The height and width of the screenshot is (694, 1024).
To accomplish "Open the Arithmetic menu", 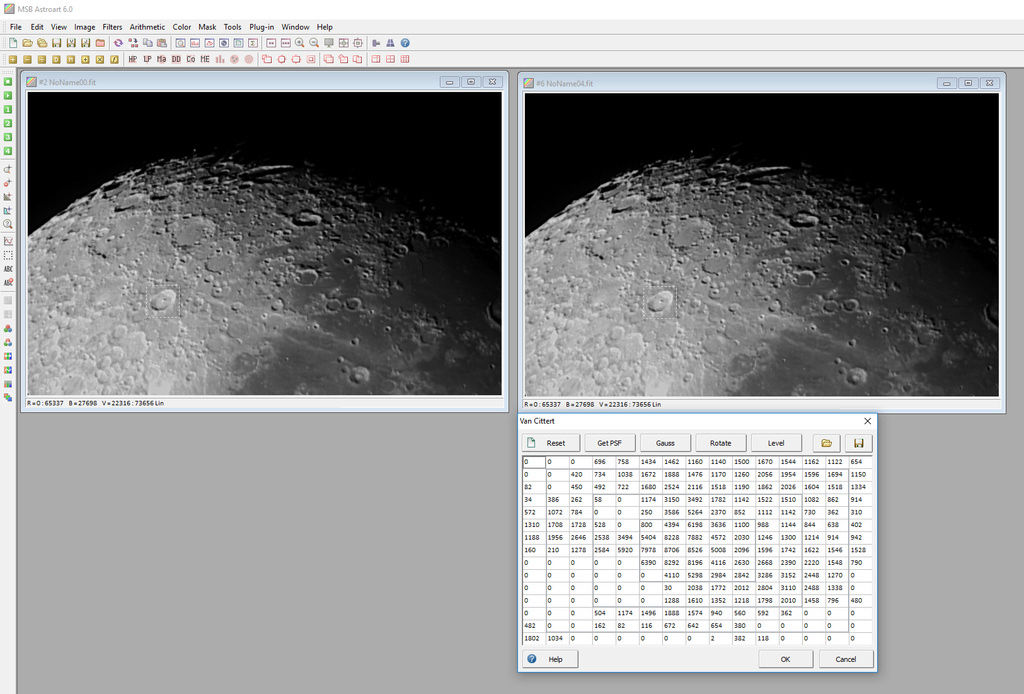I will pyautogui.click(x=147, y=27).
